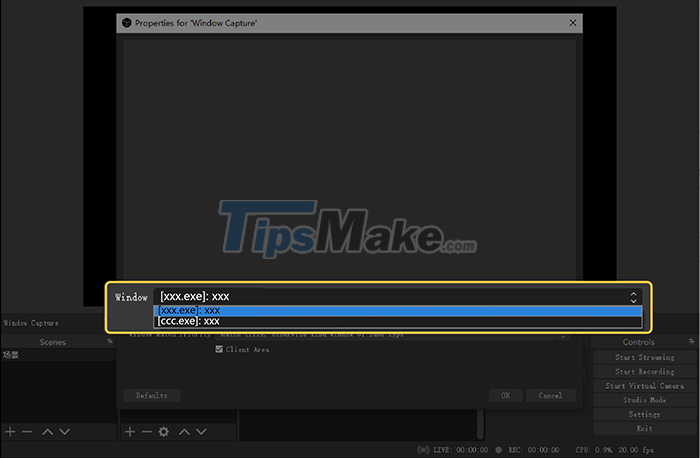Open source properties via the gear icon
700x458 pixels.
point(164,432)
